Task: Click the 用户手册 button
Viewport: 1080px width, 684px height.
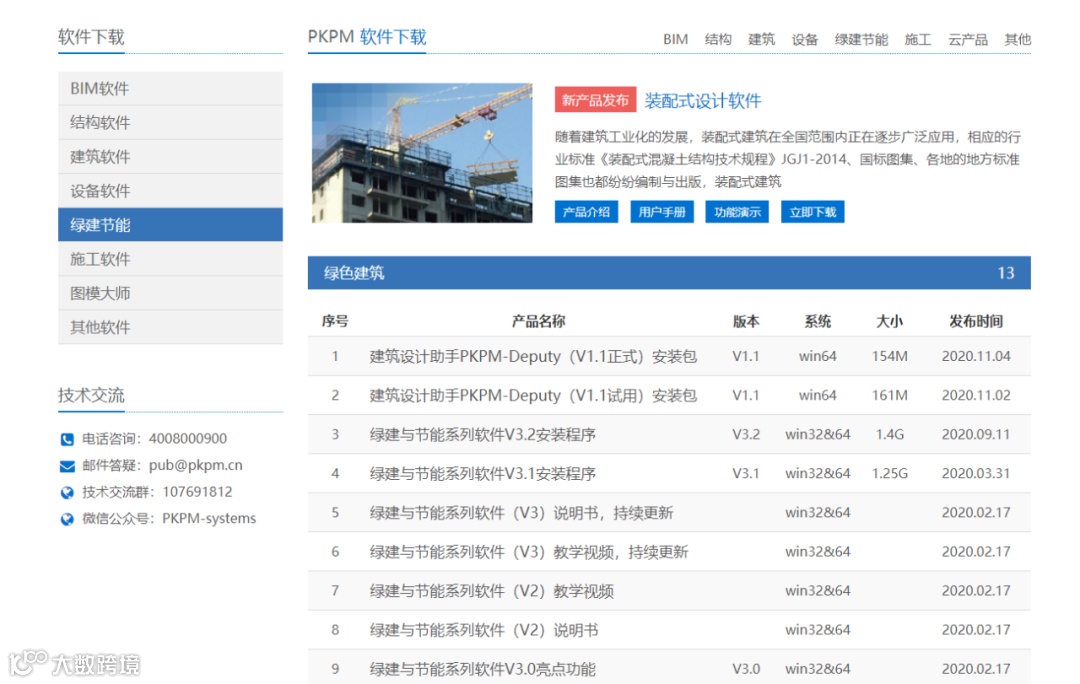Action: pyautogui.click(x=662, y=212)
